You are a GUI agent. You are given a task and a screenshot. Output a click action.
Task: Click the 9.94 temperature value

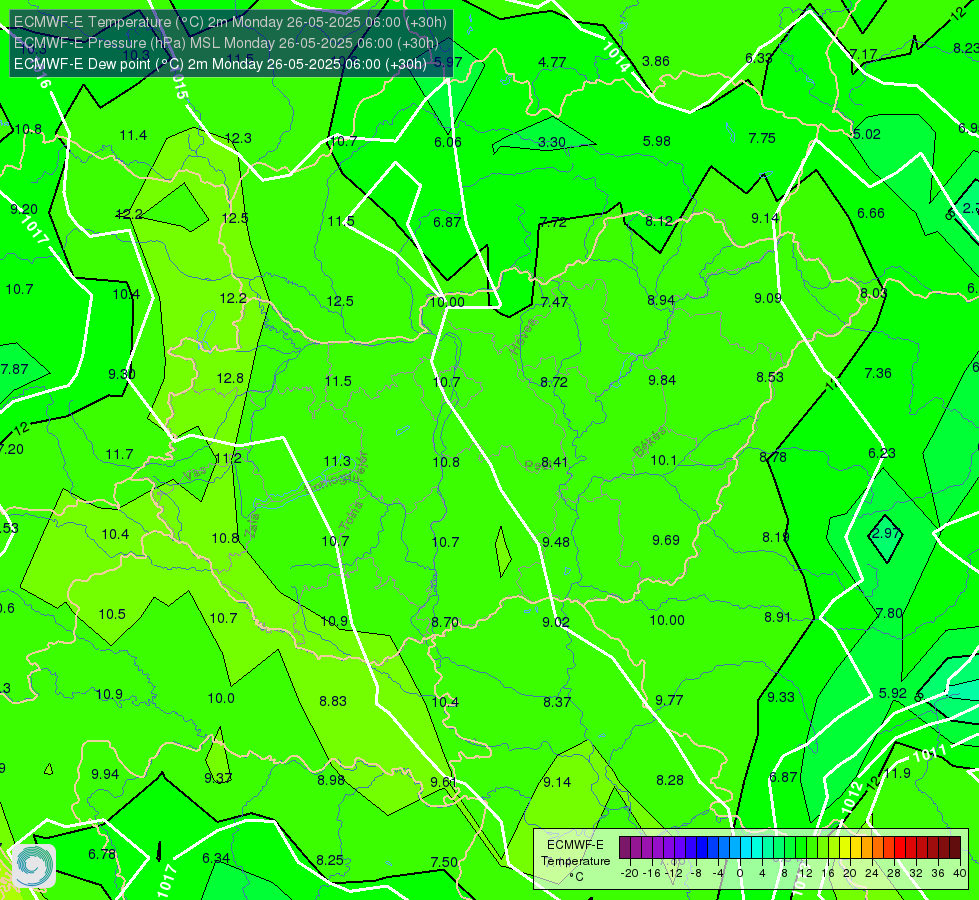pos(105,774)
